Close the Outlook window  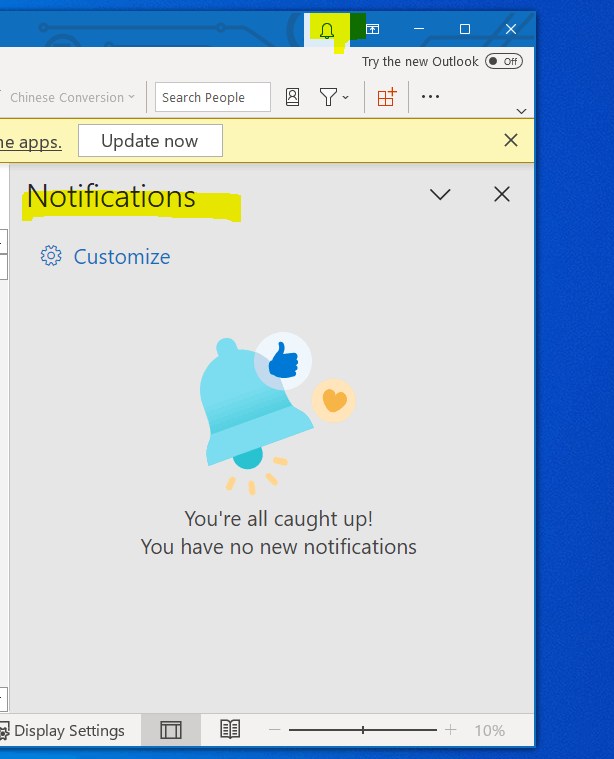[511, 29]
